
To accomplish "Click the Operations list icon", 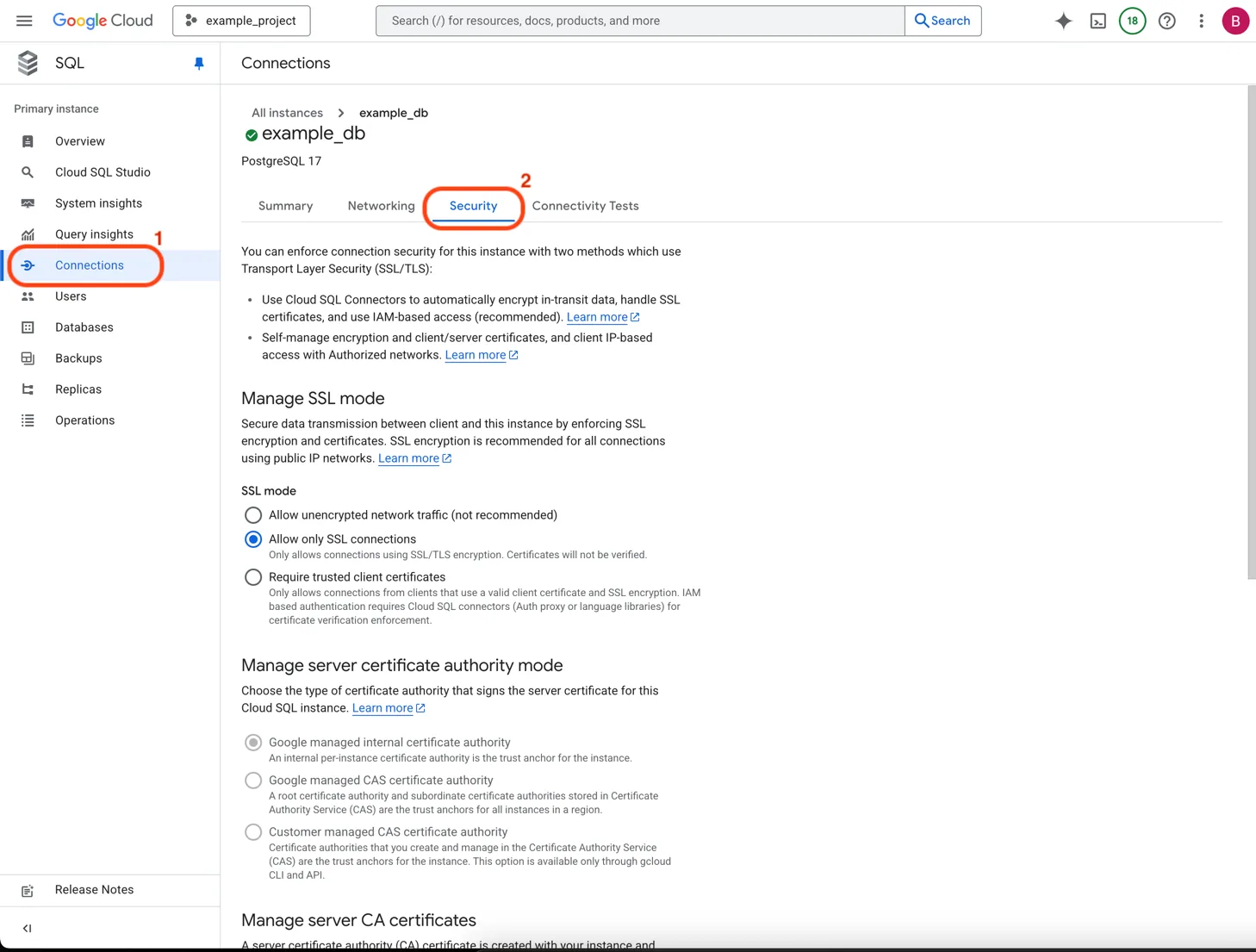I will [x=28, y=420].
